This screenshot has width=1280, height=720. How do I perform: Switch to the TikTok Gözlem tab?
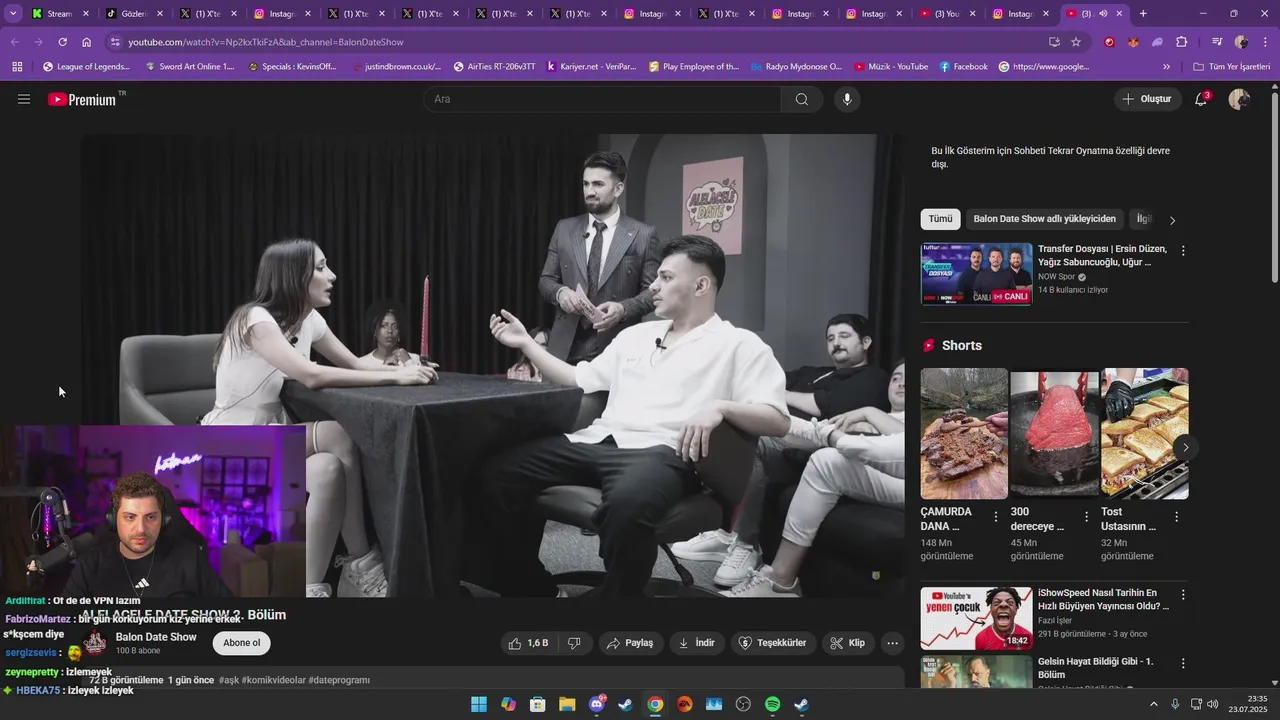point(133,14)
